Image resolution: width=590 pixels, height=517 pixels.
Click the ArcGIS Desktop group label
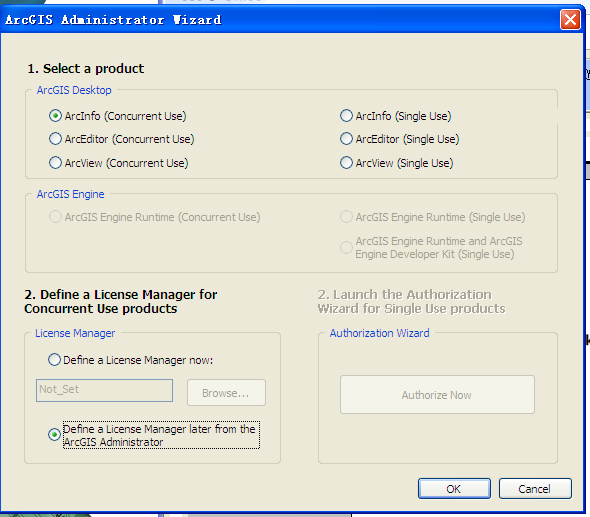pyautogui.click(x=74, y=90)
